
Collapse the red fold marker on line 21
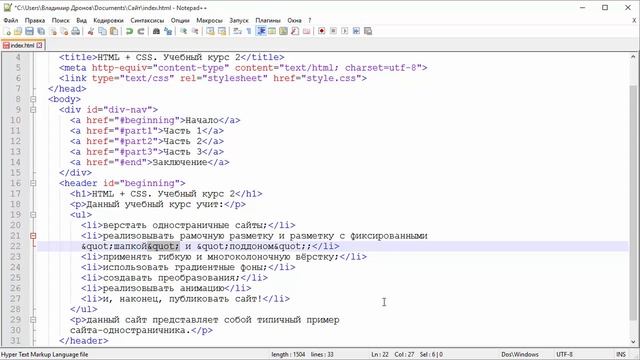point(33,236)
